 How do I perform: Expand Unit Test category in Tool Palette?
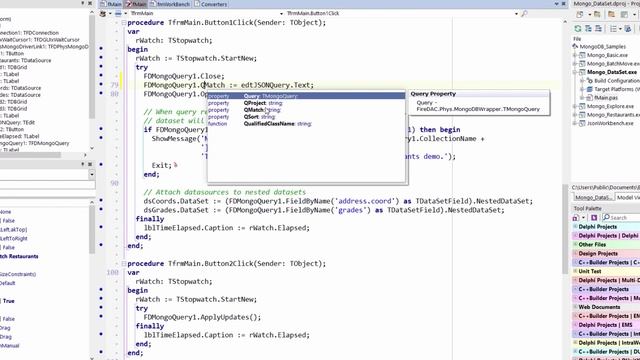[576, 271]
